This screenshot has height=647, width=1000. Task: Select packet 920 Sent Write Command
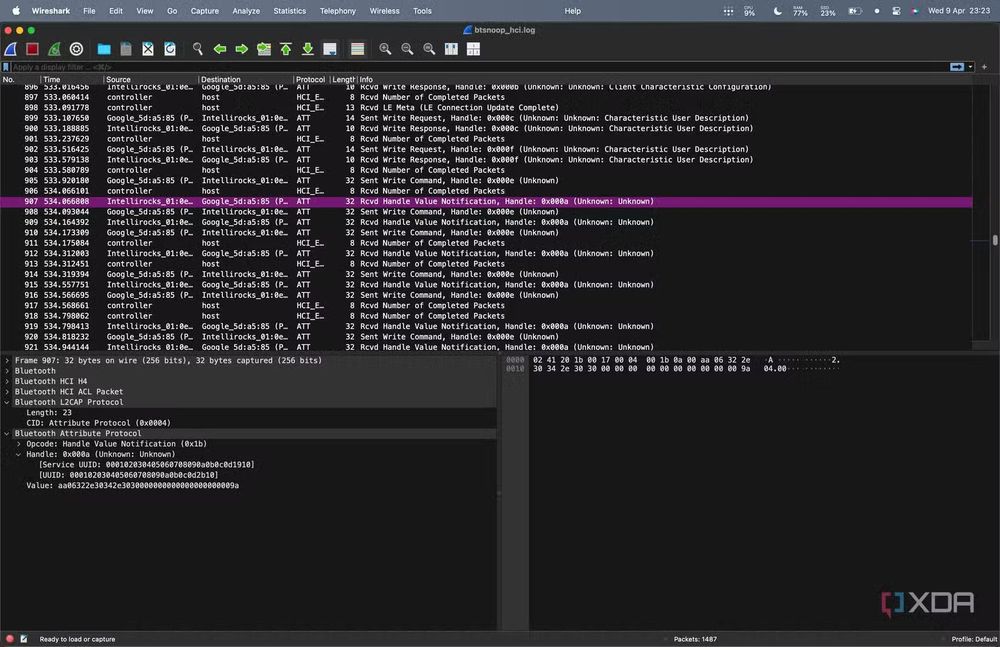486,337
